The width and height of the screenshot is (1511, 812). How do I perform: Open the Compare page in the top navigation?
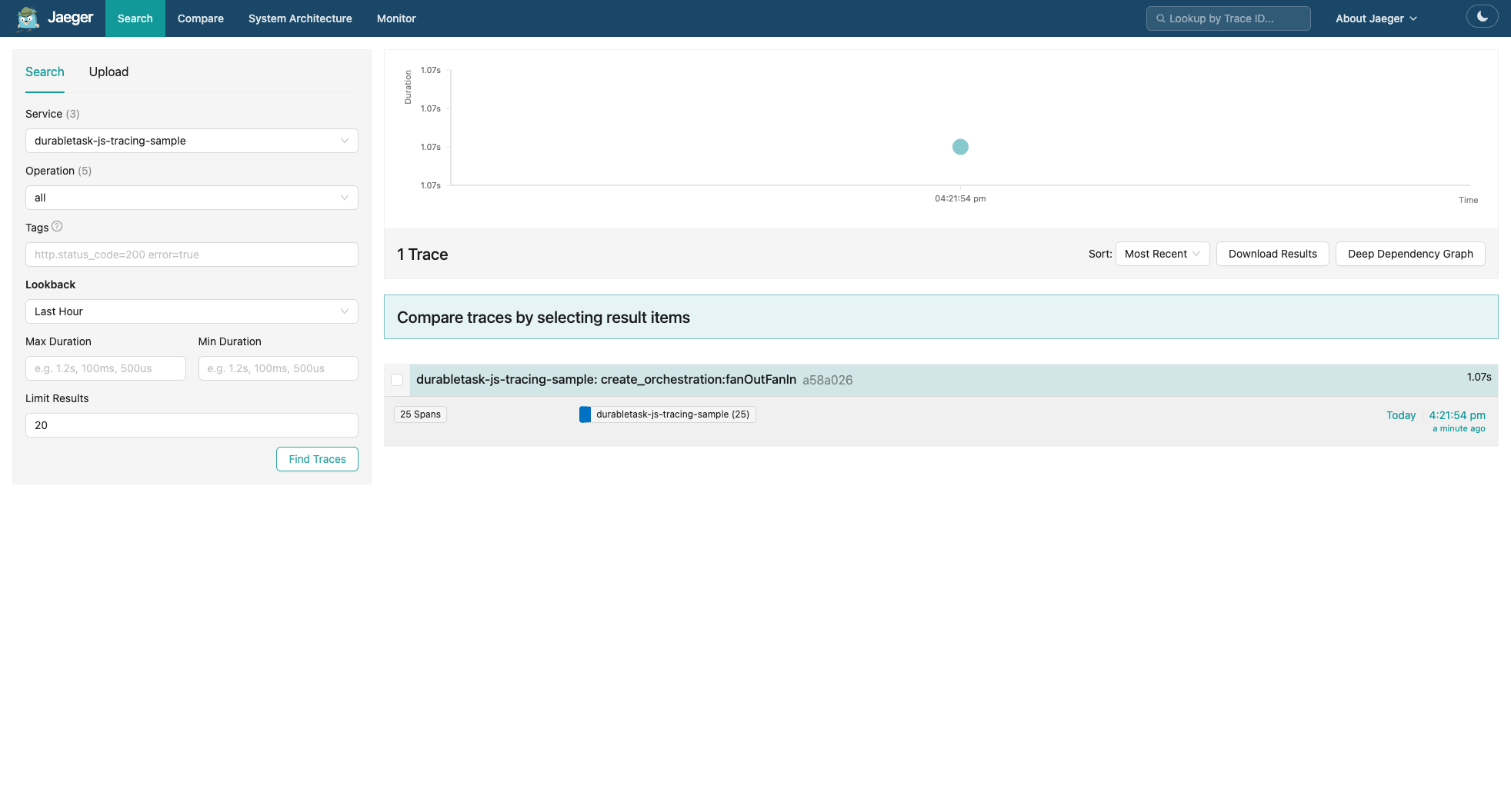[x=201, y=18]
